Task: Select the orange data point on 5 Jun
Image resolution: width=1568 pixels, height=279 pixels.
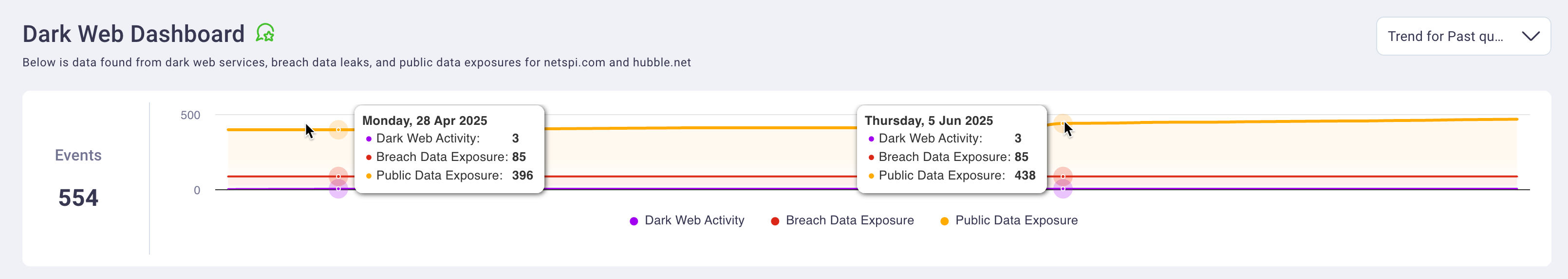Action: point(1062,124)
